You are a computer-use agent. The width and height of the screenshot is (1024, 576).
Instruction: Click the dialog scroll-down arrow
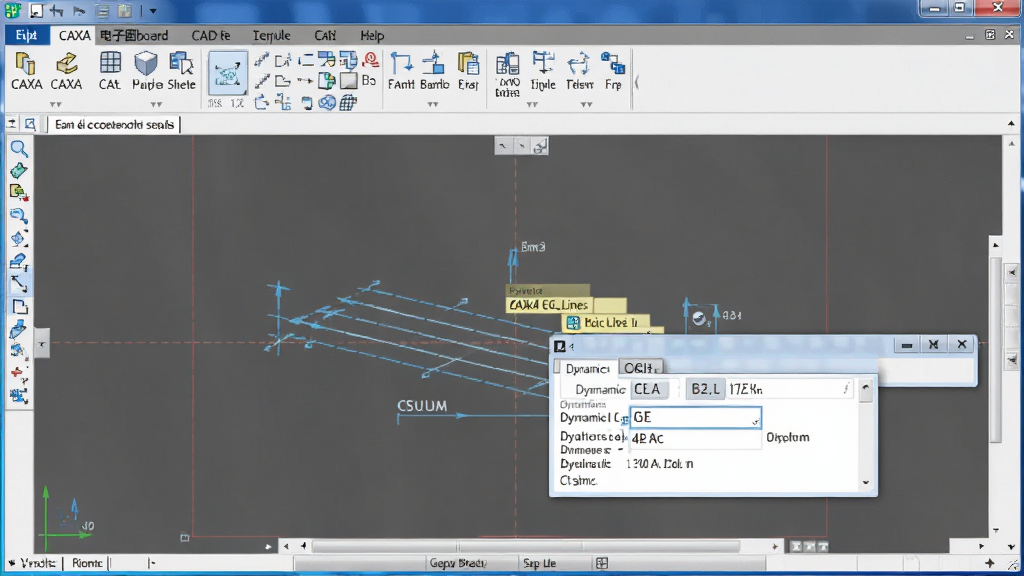(x=866, y=483)
